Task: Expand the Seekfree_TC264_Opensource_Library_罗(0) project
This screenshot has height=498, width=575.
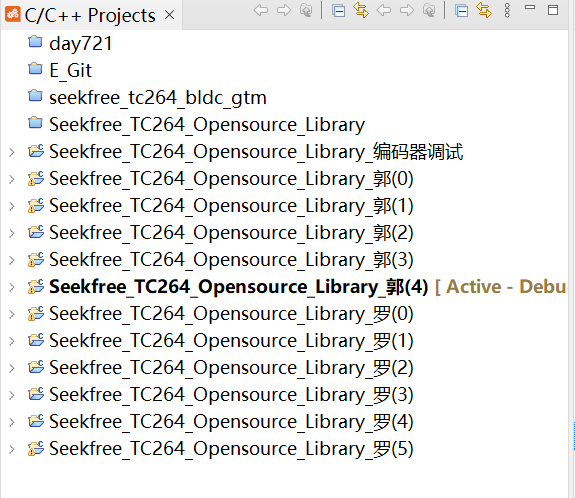Action: pos(12,314)
